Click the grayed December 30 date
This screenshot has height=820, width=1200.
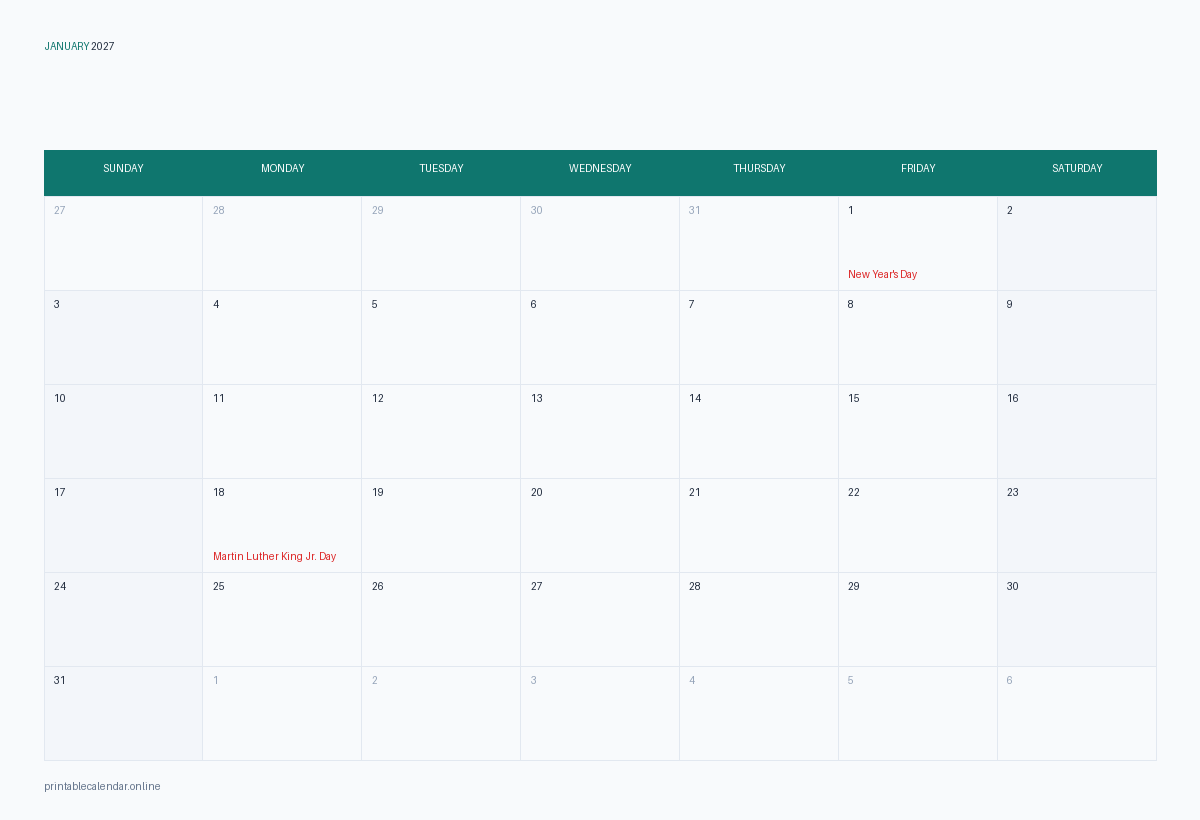[x=537, y=211]
